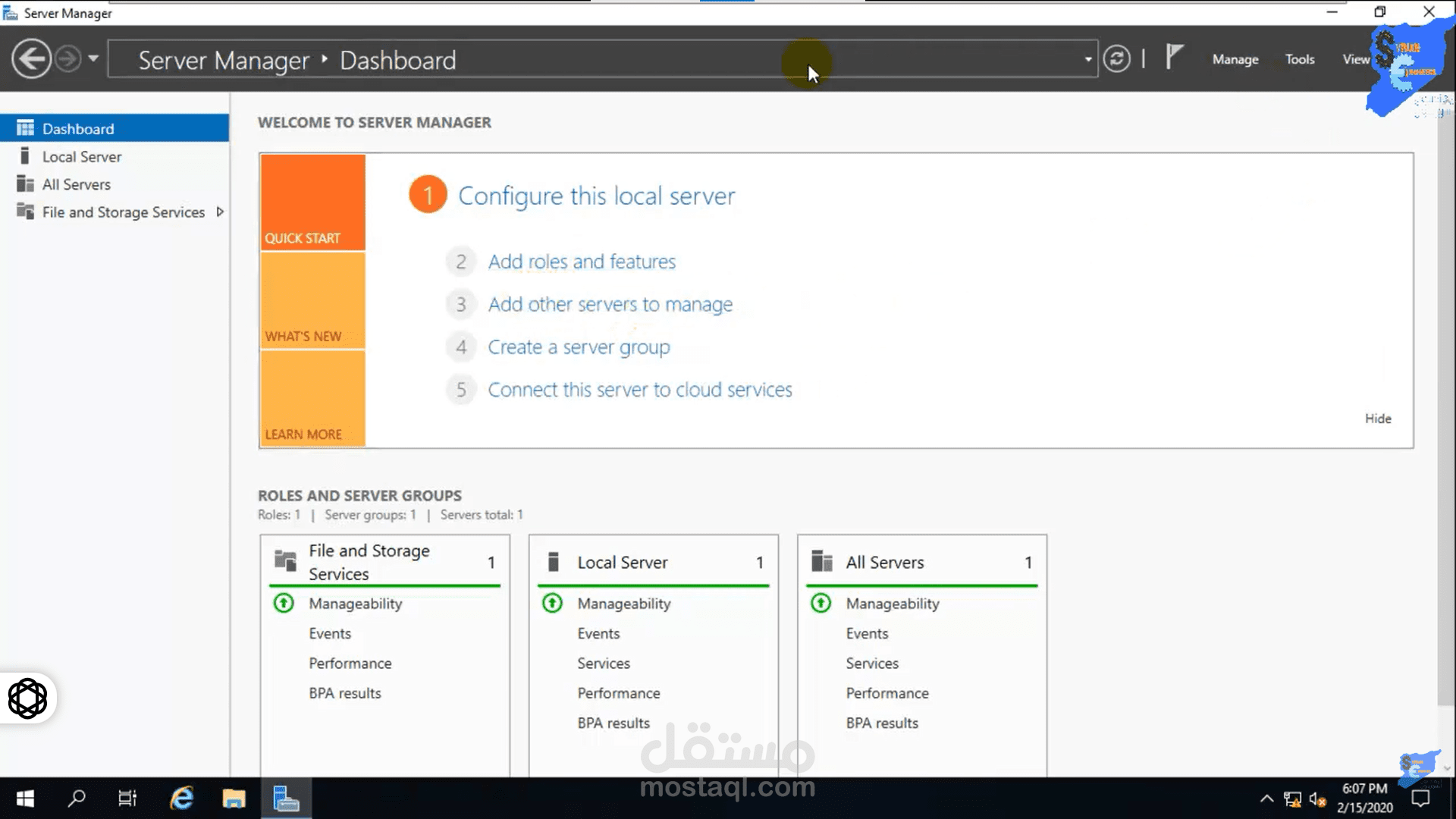Click Create a server group

579,347
